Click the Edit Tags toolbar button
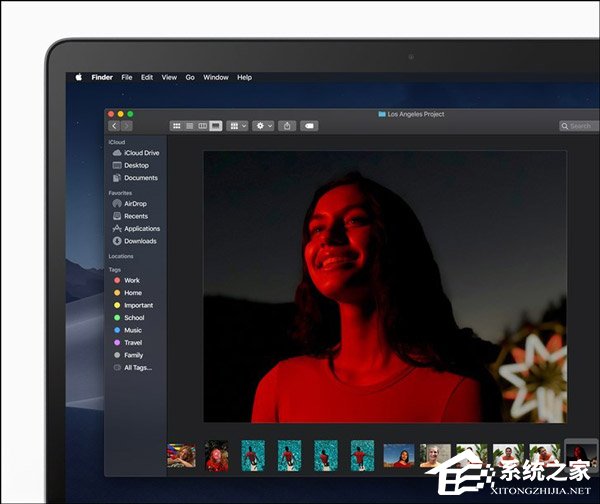The width and height of the screenshot is (600, 504). pos(309,126)
